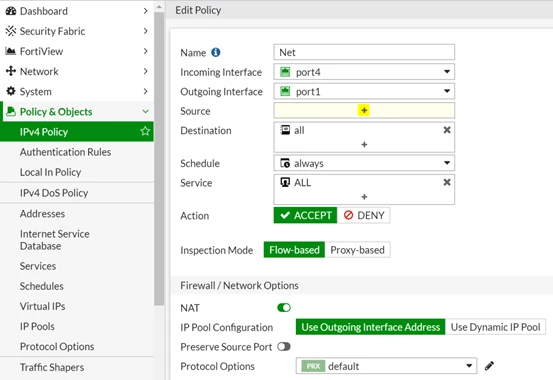Switch Inspection Mode to Proxy-based
Image resolution: width=553 pixels, height=380 pixels.
(357, 250)
